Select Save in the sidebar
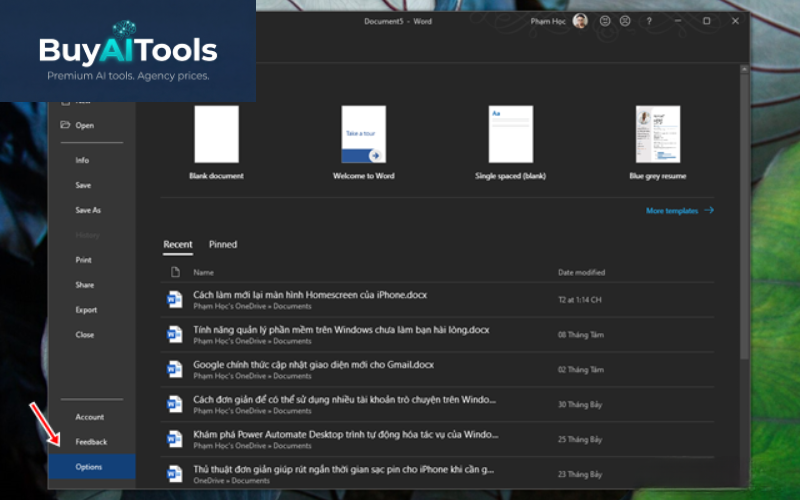 pyautogui.click(x=83, y=185)
